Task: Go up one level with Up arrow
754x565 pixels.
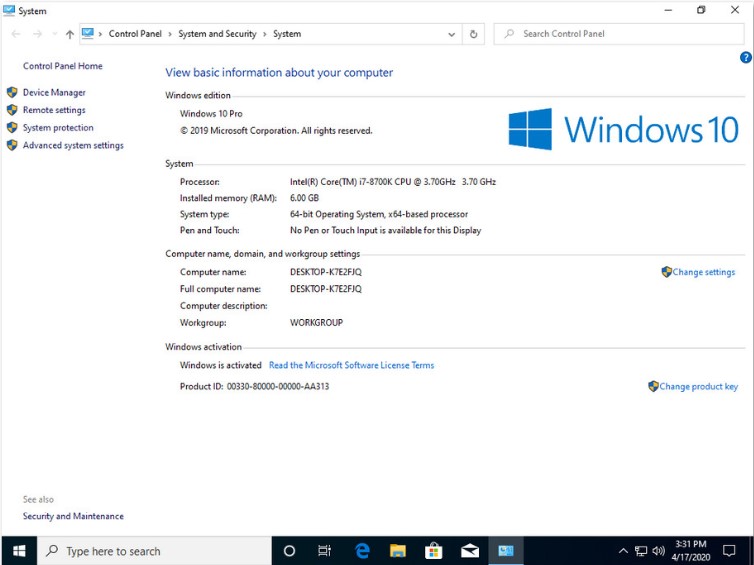Action: coord(70,34)
